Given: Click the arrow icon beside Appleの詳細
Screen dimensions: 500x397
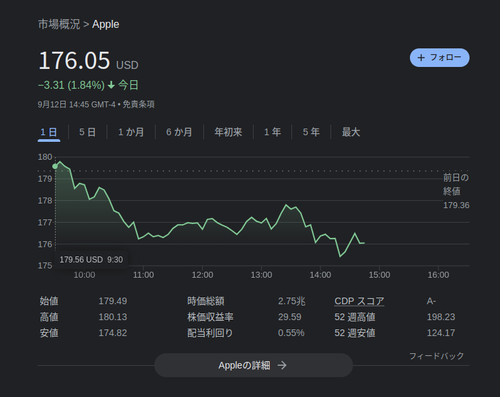Looking at the screenshot, I should point(282,365).
